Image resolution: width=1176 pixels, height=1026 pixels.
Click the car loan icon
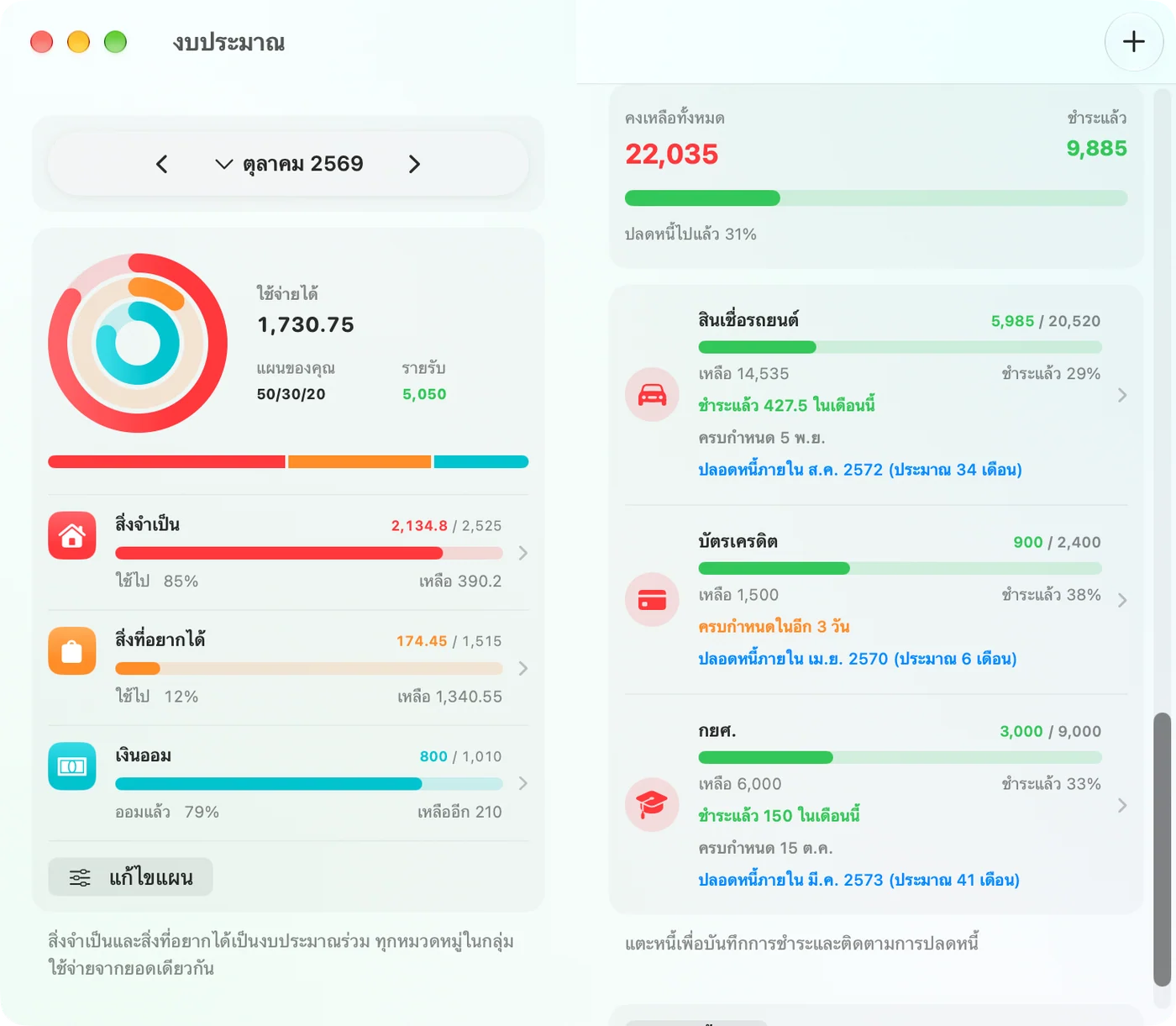[x=652, y=394]
